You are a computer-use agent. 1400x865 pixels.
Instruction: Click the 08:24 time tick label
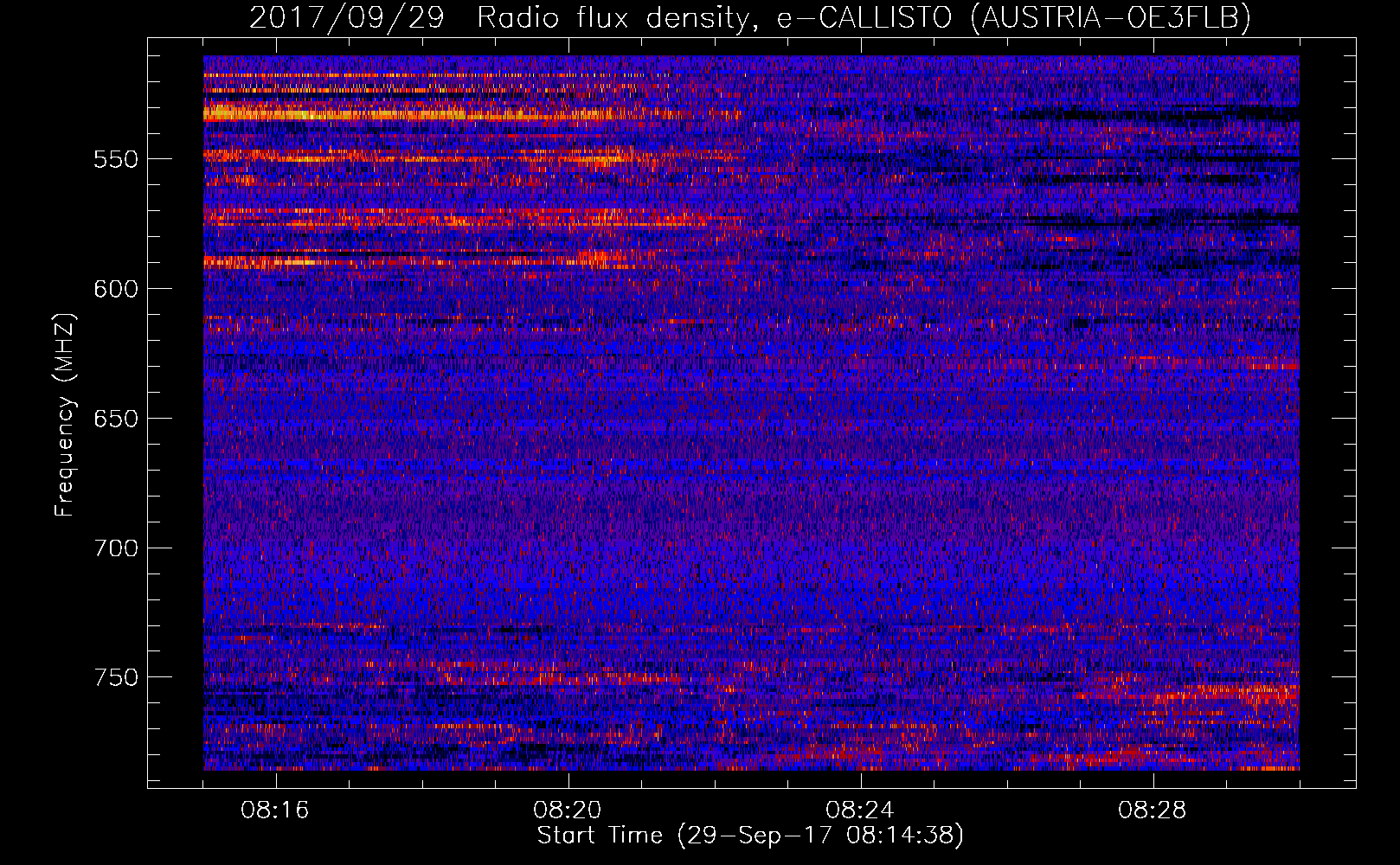pos(860,811)
